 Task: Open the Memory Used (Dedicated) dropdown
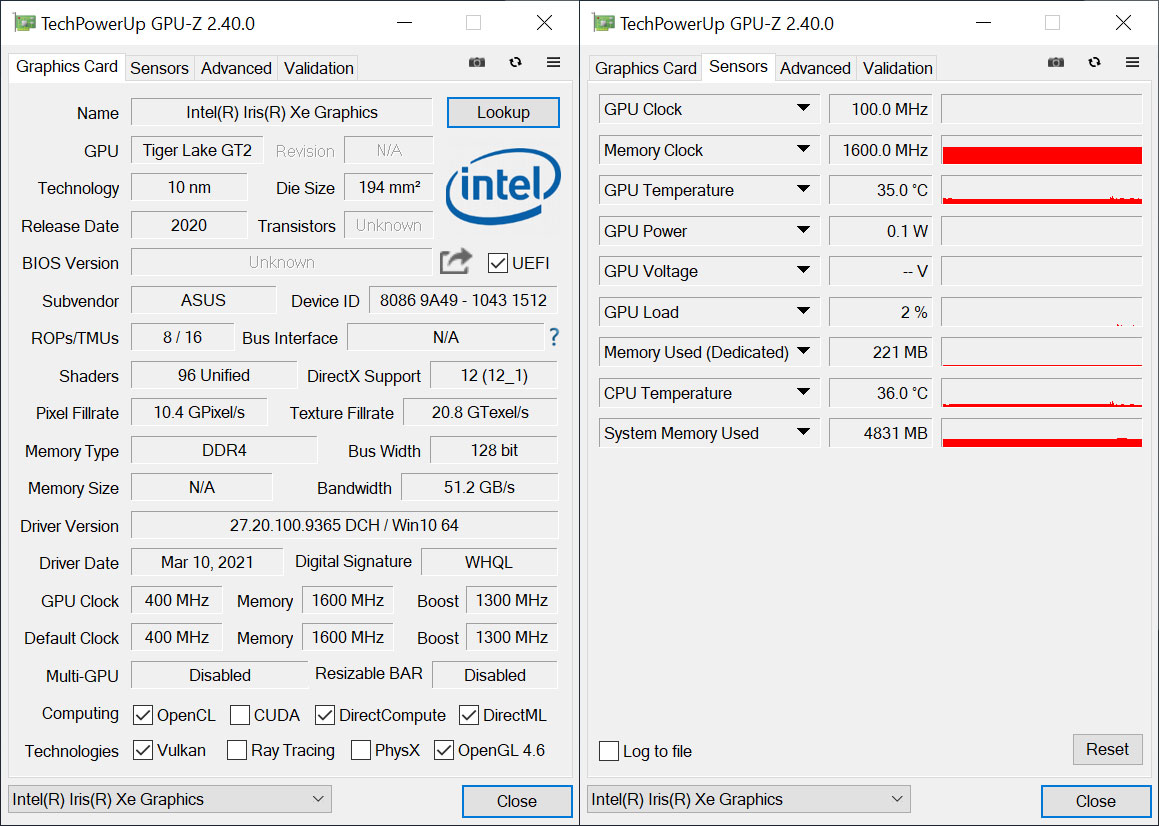803,351
